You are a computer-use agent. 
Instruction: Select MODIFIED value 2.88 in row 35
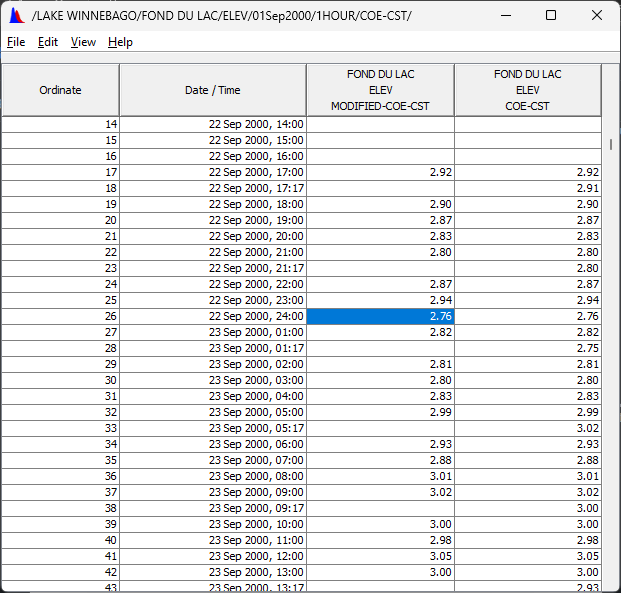pyautogui.click(x=380, y=460)
